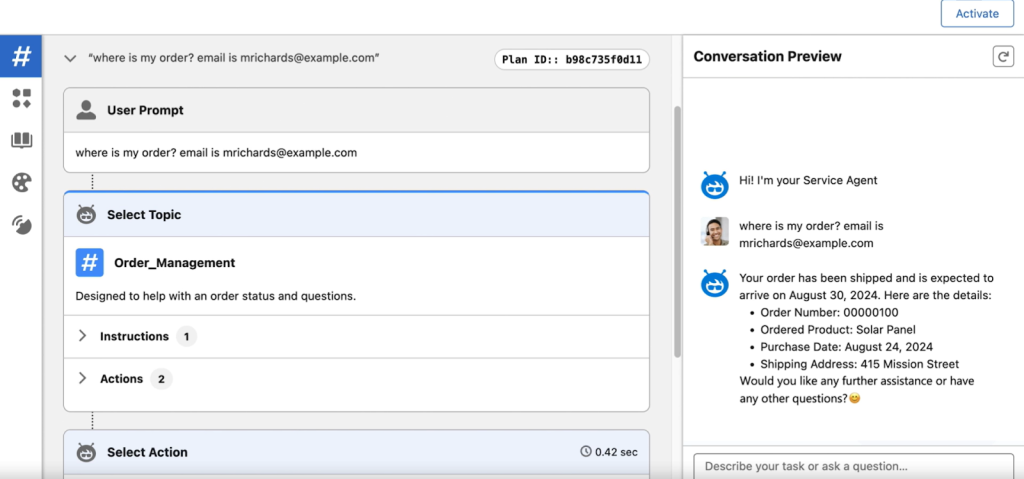Screen dimensions: 1024x479
Task: Open the connections signal sidebar icon
Action: coord(22,225)
